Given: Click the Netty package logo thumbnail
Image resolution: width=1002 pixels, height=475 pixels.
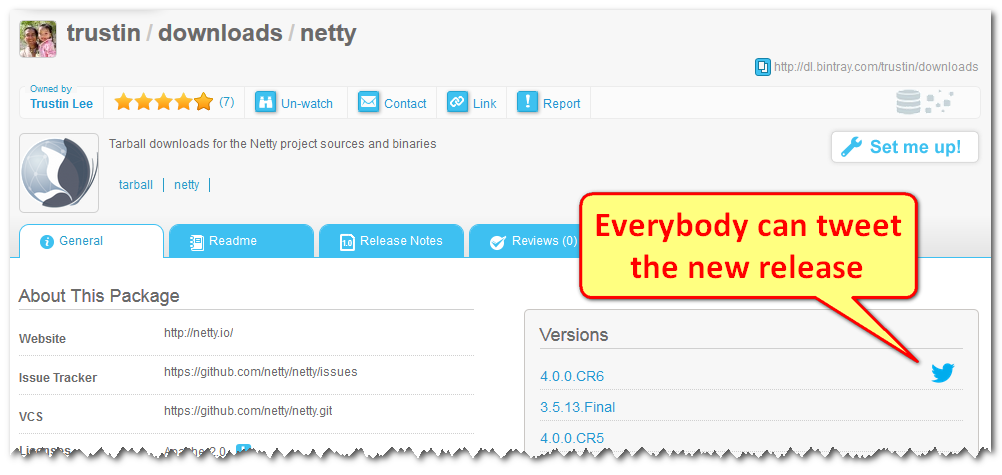Looking at the screenshot, I should click(x=59, y=172).
